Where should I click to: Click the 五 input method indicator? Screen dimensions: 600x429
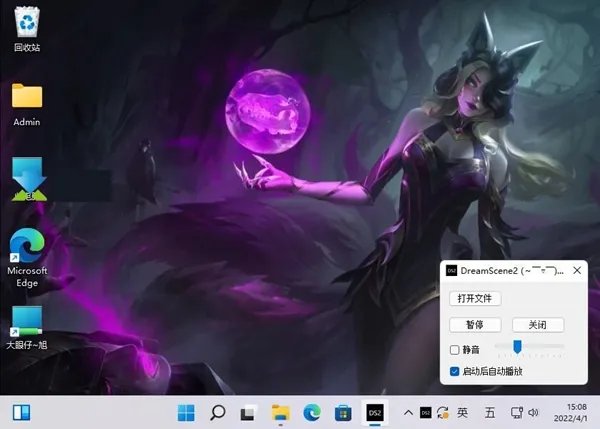(489, 411)
